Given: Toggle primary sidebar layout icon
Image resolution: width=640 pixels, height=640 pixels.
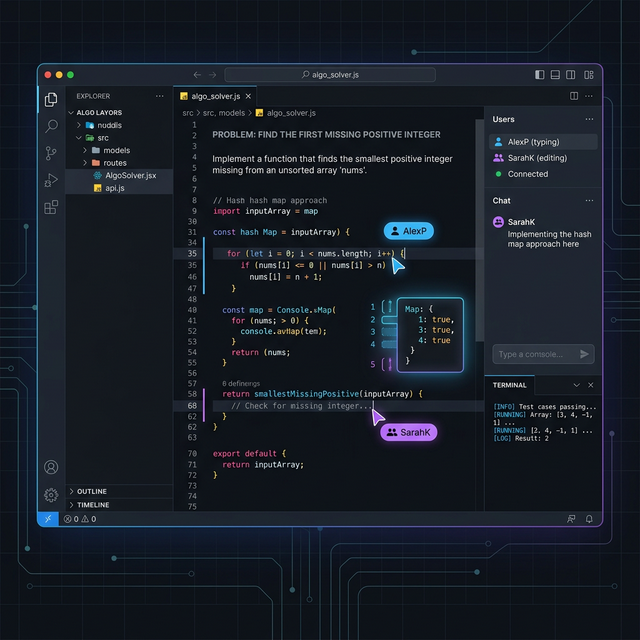Looking at the screenshot, I should tap(540, 75).
